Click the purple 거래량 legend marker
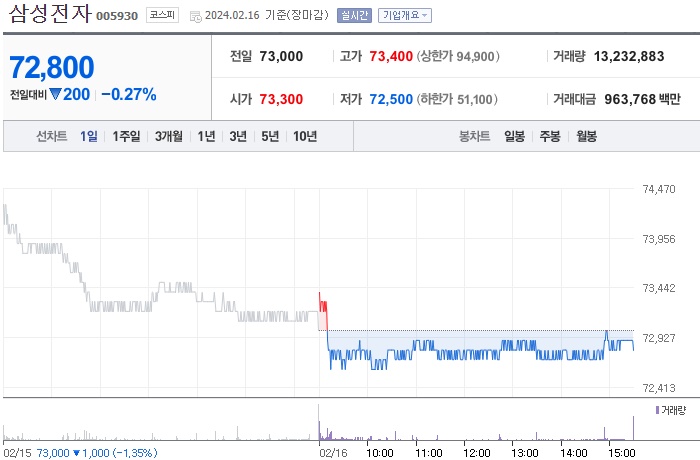The image size is (700, 460). 657,410
